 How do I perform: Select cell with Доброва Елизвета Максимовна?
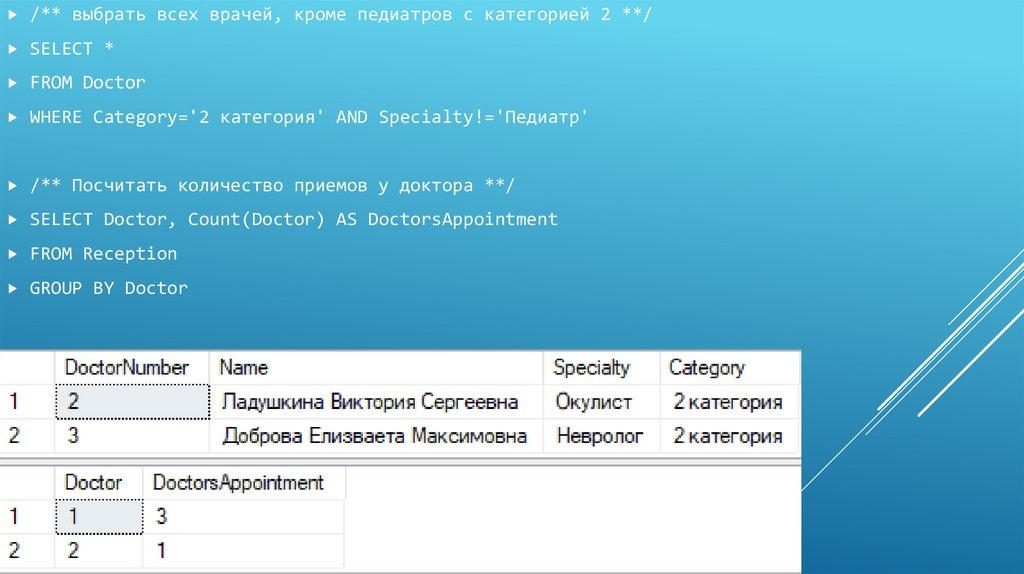[374, 436]
